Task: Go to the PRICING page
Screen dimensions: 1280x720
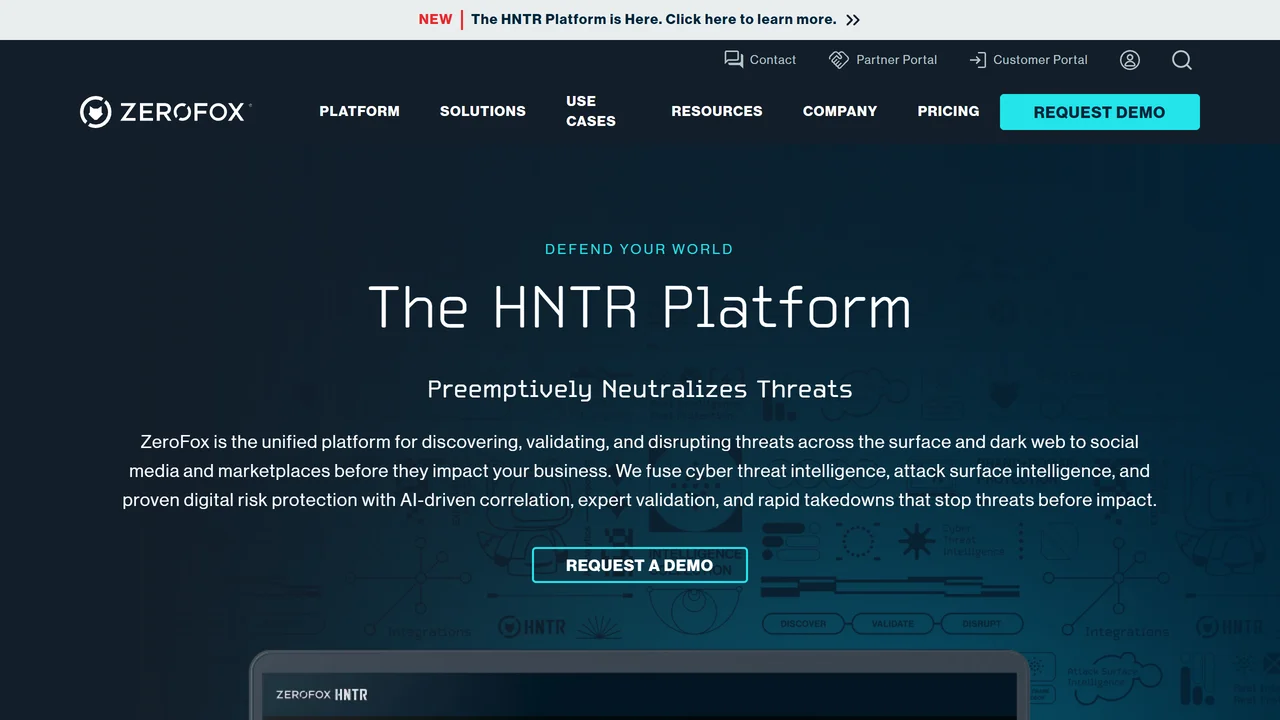Action: tap(949, 111)
